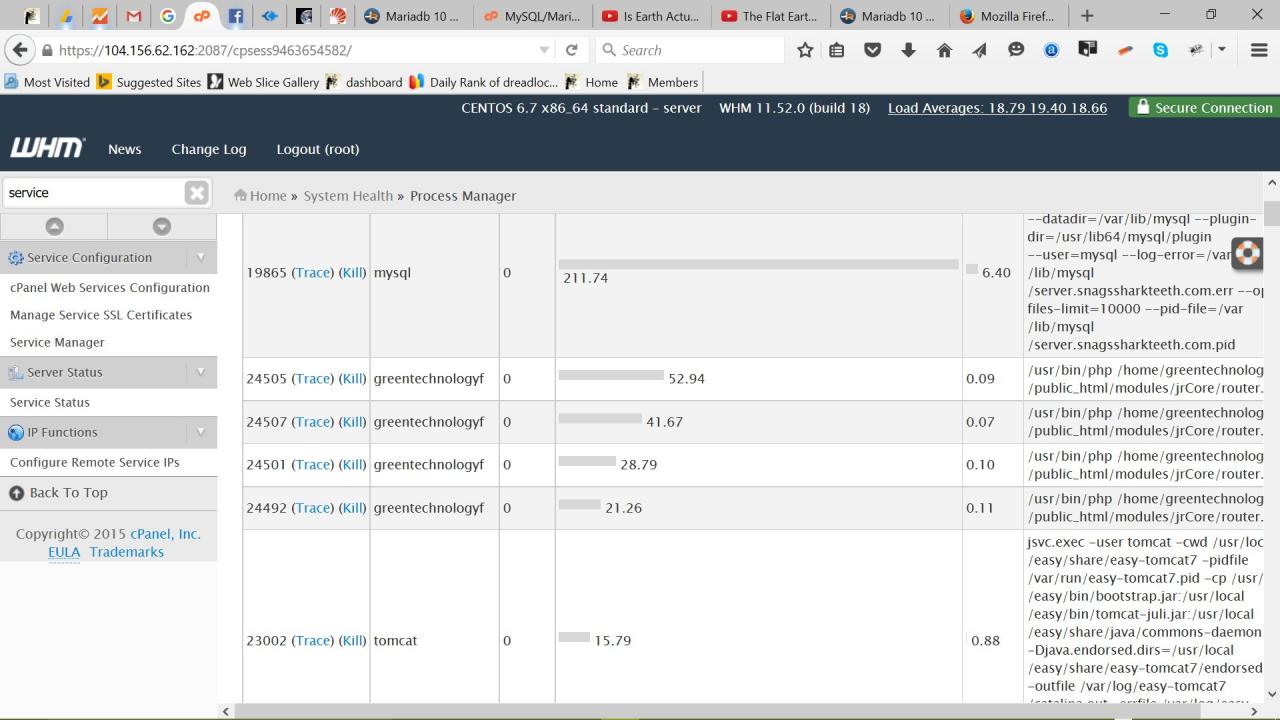Open Configure Remote Service IPs
Image resolution: width=1280 pixels, height=720 pixels.
click(95, 462)
